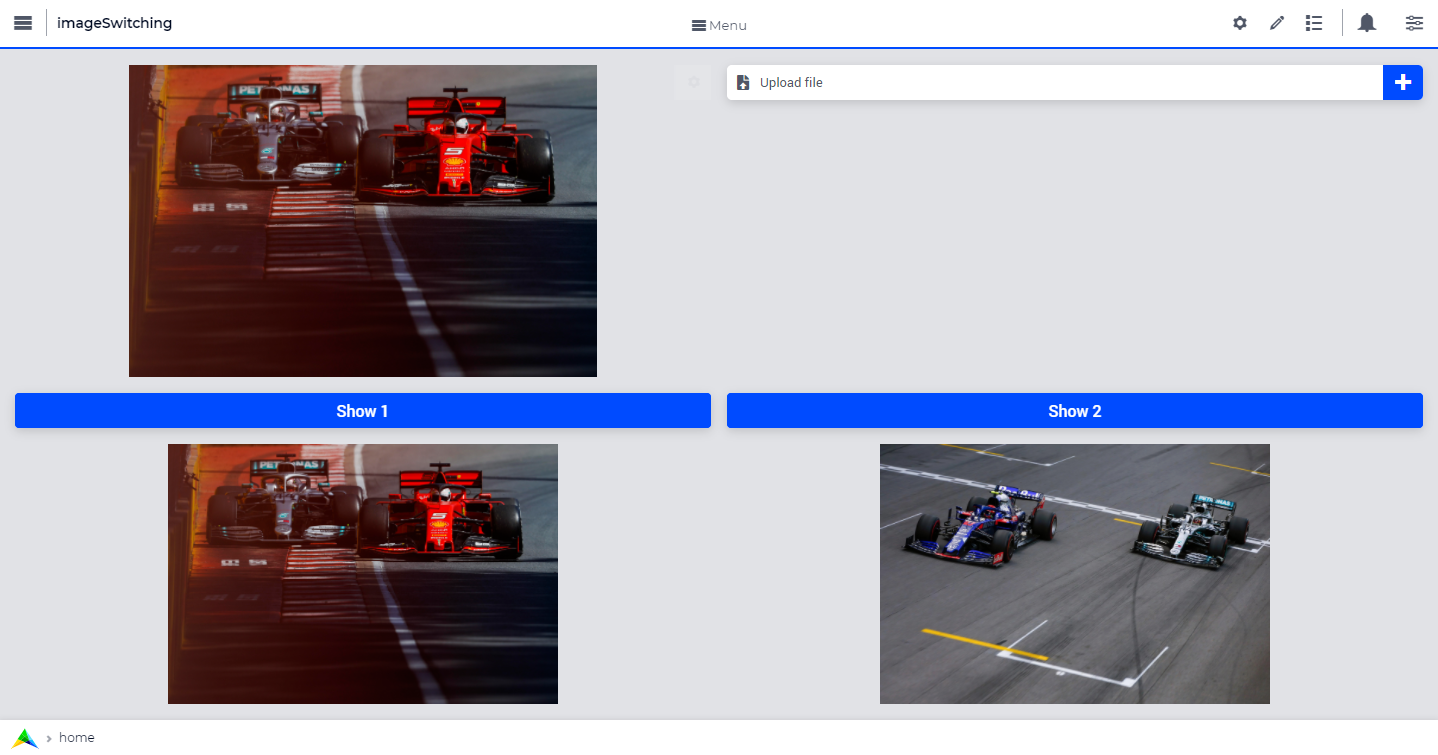1438x755 pixels.
Task: Open settings gear in top bar
Action: coord(1240,23)
